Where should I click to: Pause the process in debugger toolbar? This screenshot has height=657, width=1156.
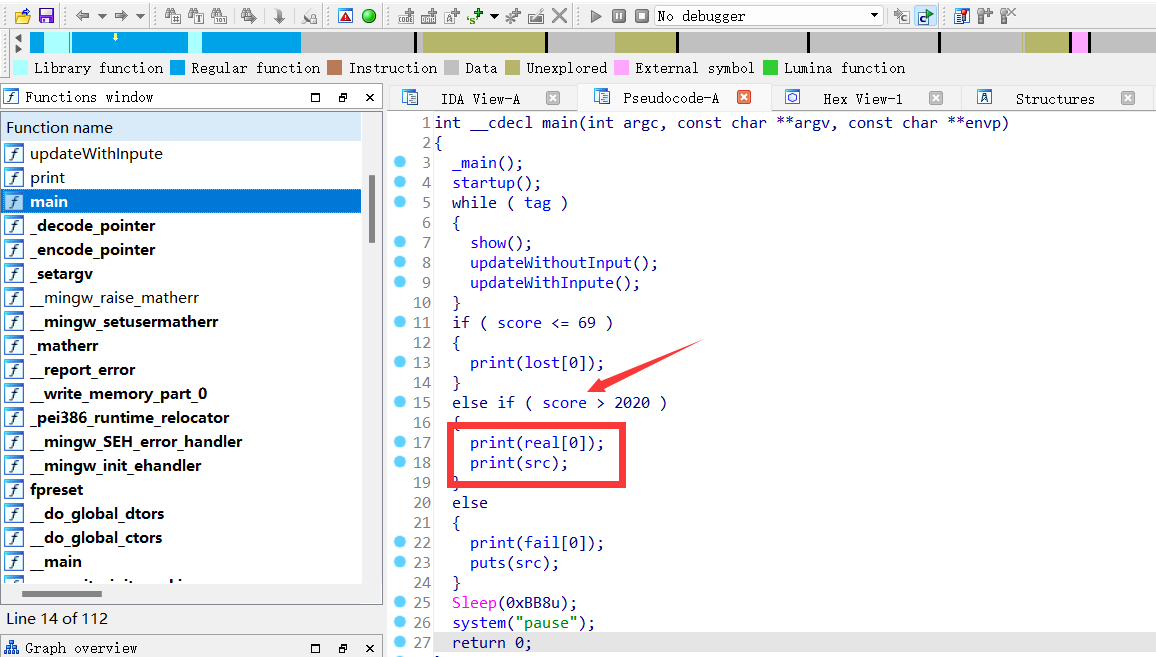click(619, 16)
